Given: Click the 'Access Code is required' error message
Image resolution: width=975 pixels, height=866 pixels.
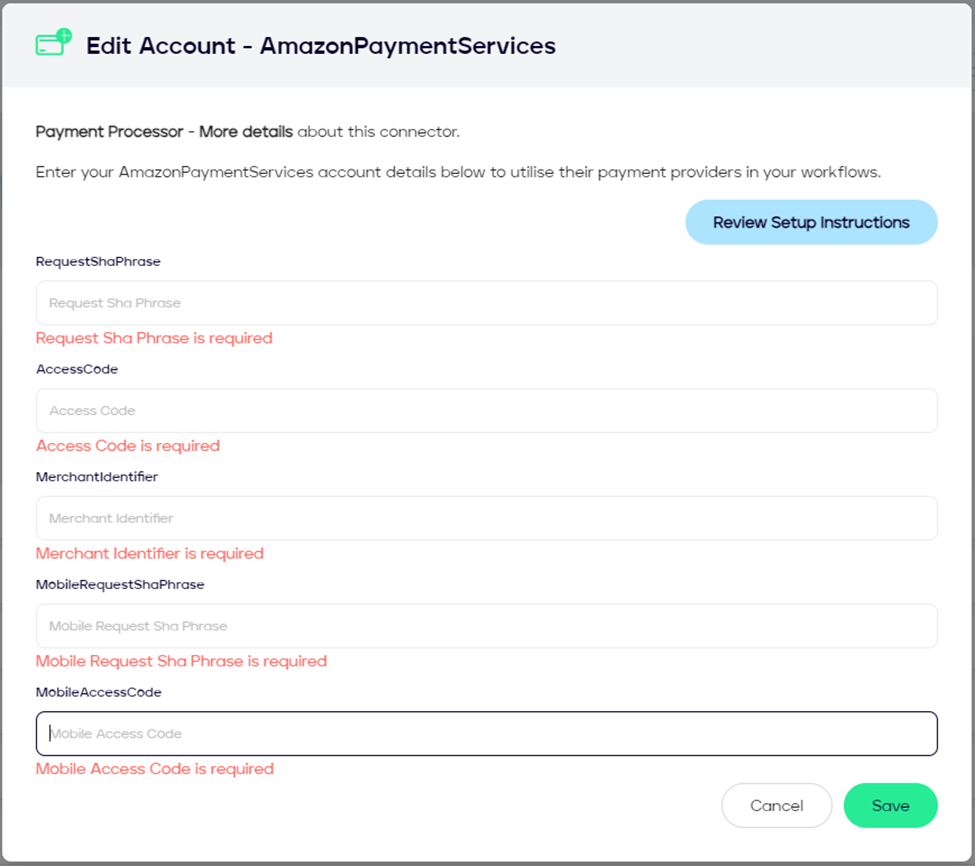Looking at the screenshot, I should coord(128,446).
